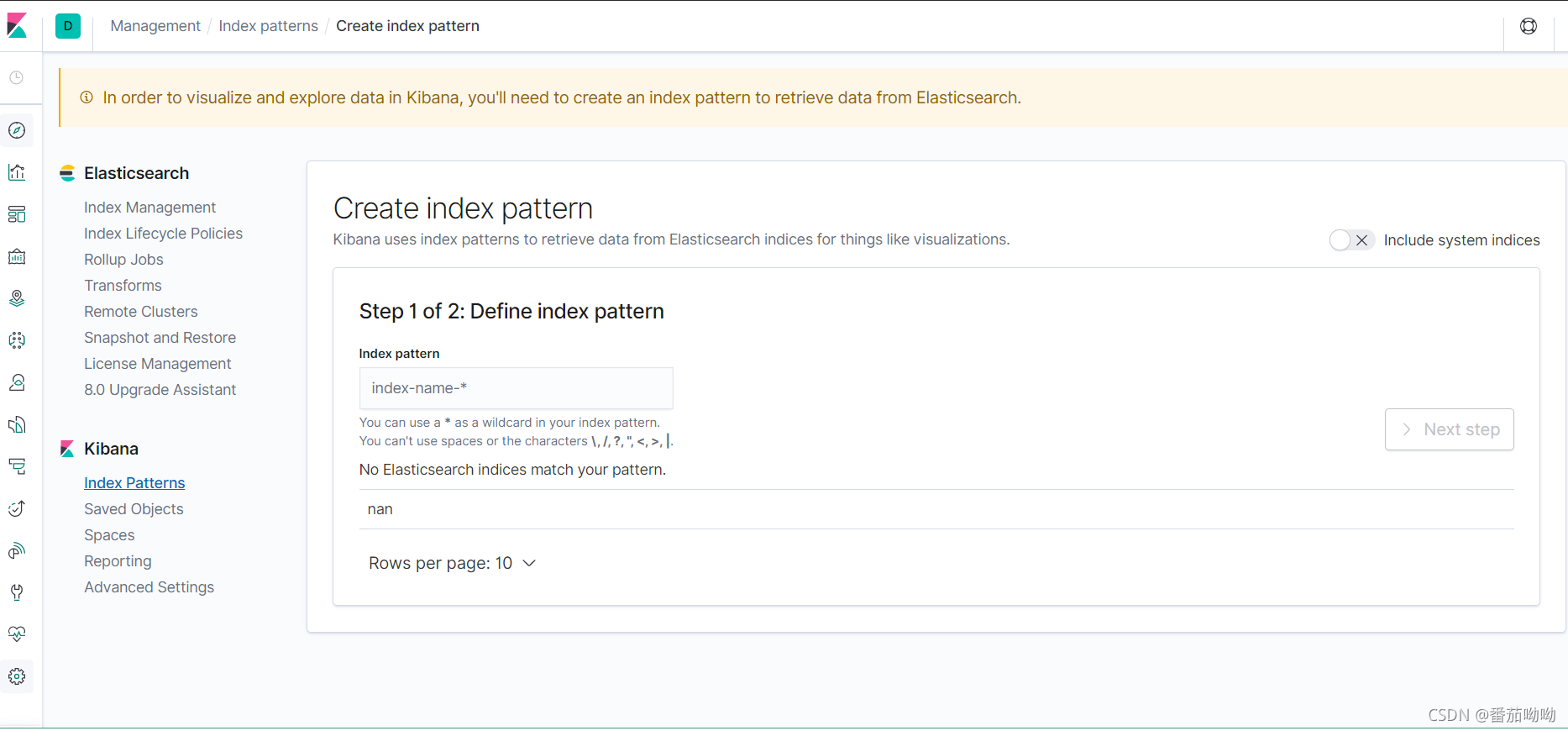Click the 'Step 1 of 2: Define index pattern' heading

[511, 311]
